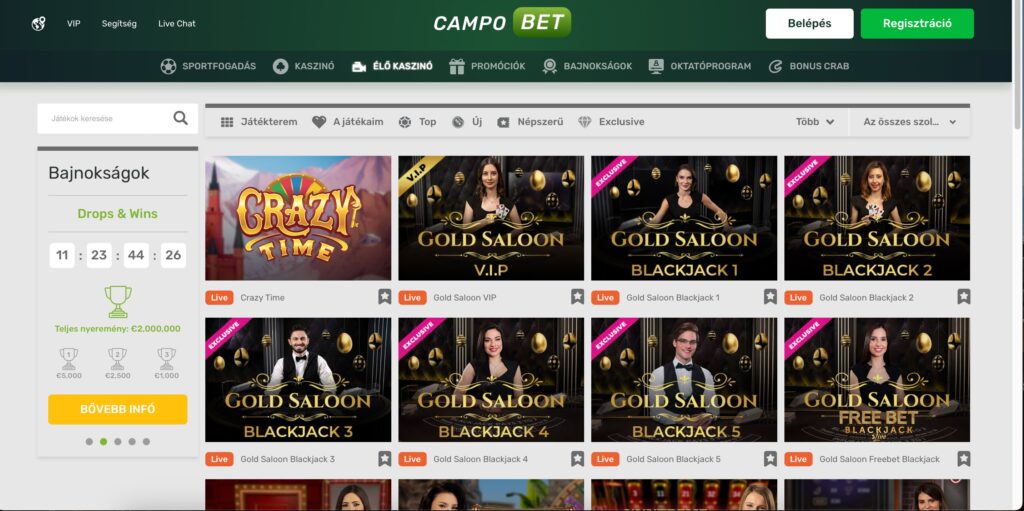Click the Regisztráció button
Image resolution: width=1024 pixels, height=511 pixels.
pos(917,24)
